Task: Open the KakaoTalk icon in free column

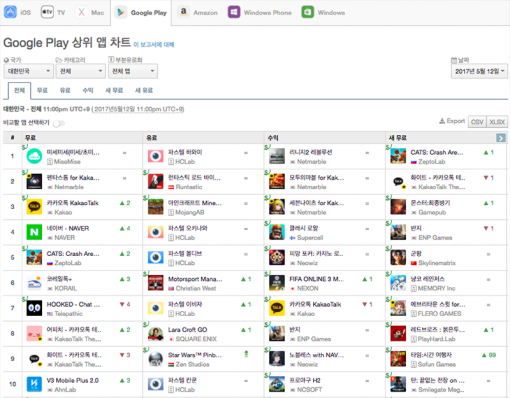Action: 34,207
